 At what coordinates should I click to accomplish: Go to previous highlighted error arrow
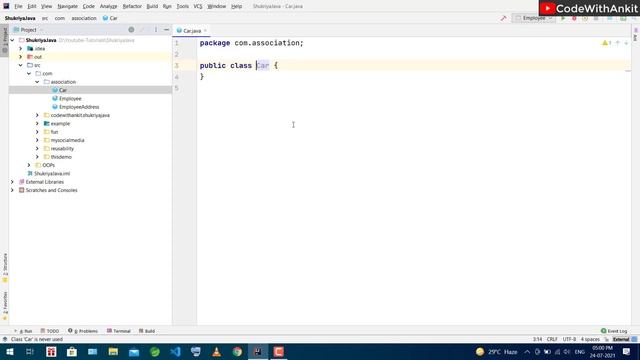coord(618,43)
